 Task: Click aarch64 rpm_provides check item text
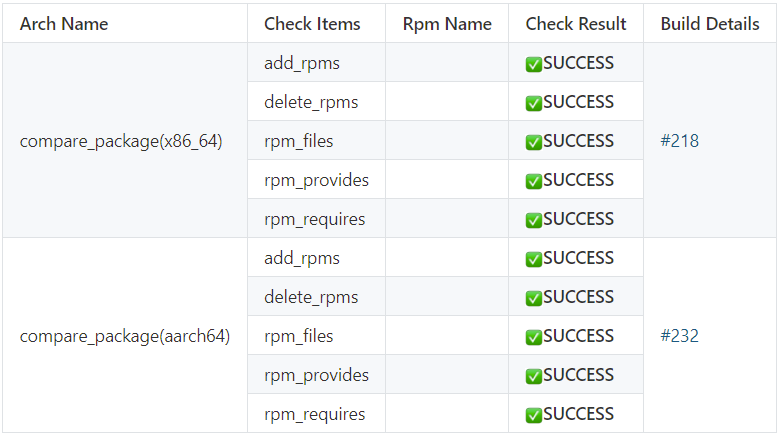316,375
